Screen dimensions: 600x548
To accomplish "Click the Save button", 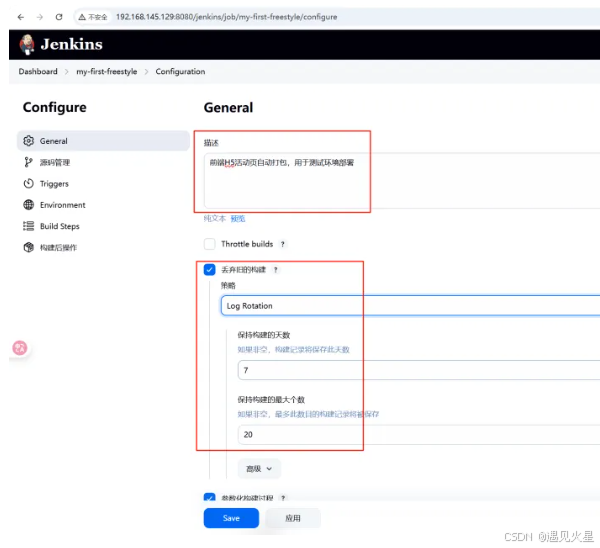I will pos(231,518).
